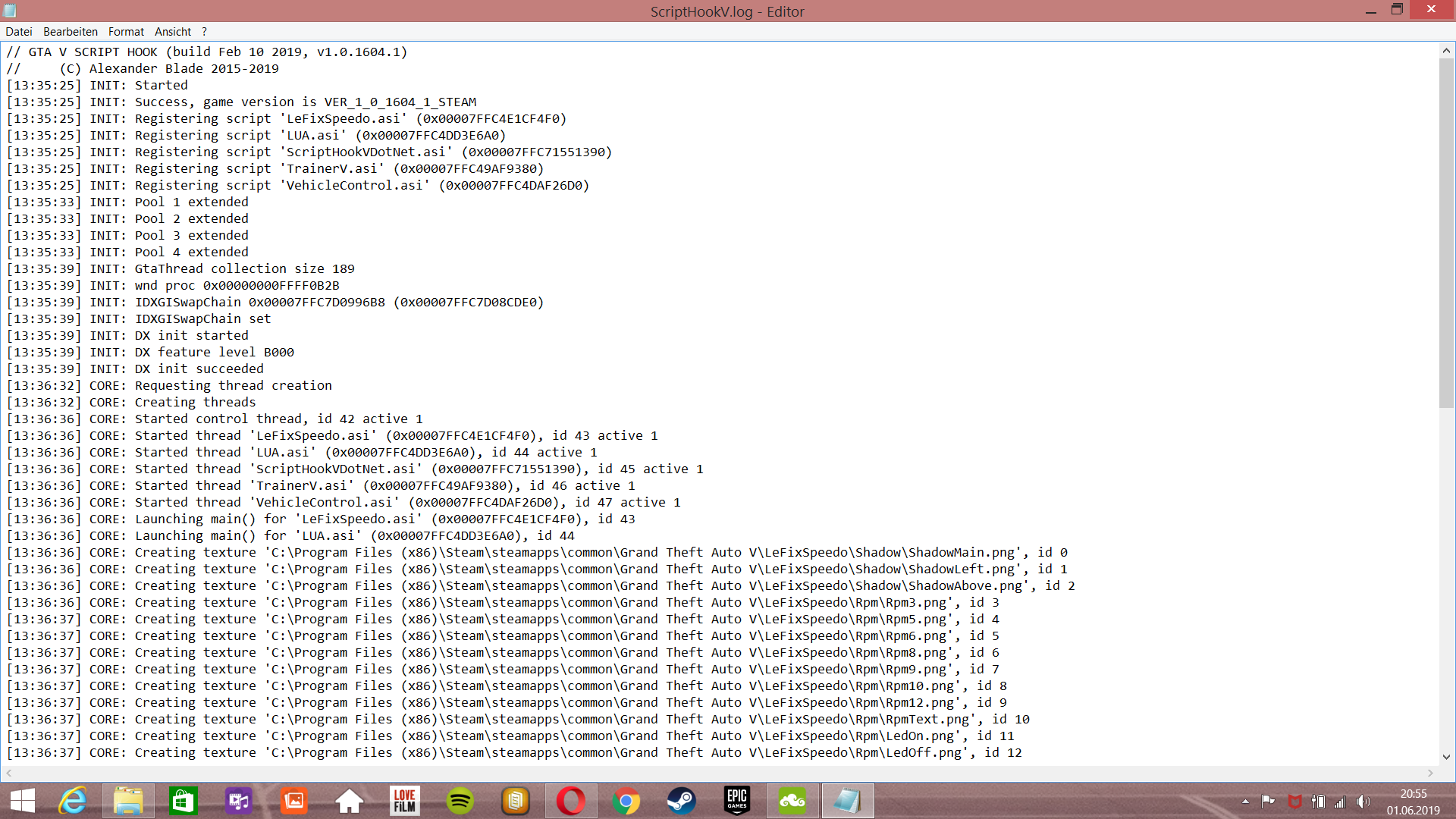The height and width of the screenshot is (819, 1456).
Task: Open the Datei menu
Action: pyautogui.click(x=19, y=32)
